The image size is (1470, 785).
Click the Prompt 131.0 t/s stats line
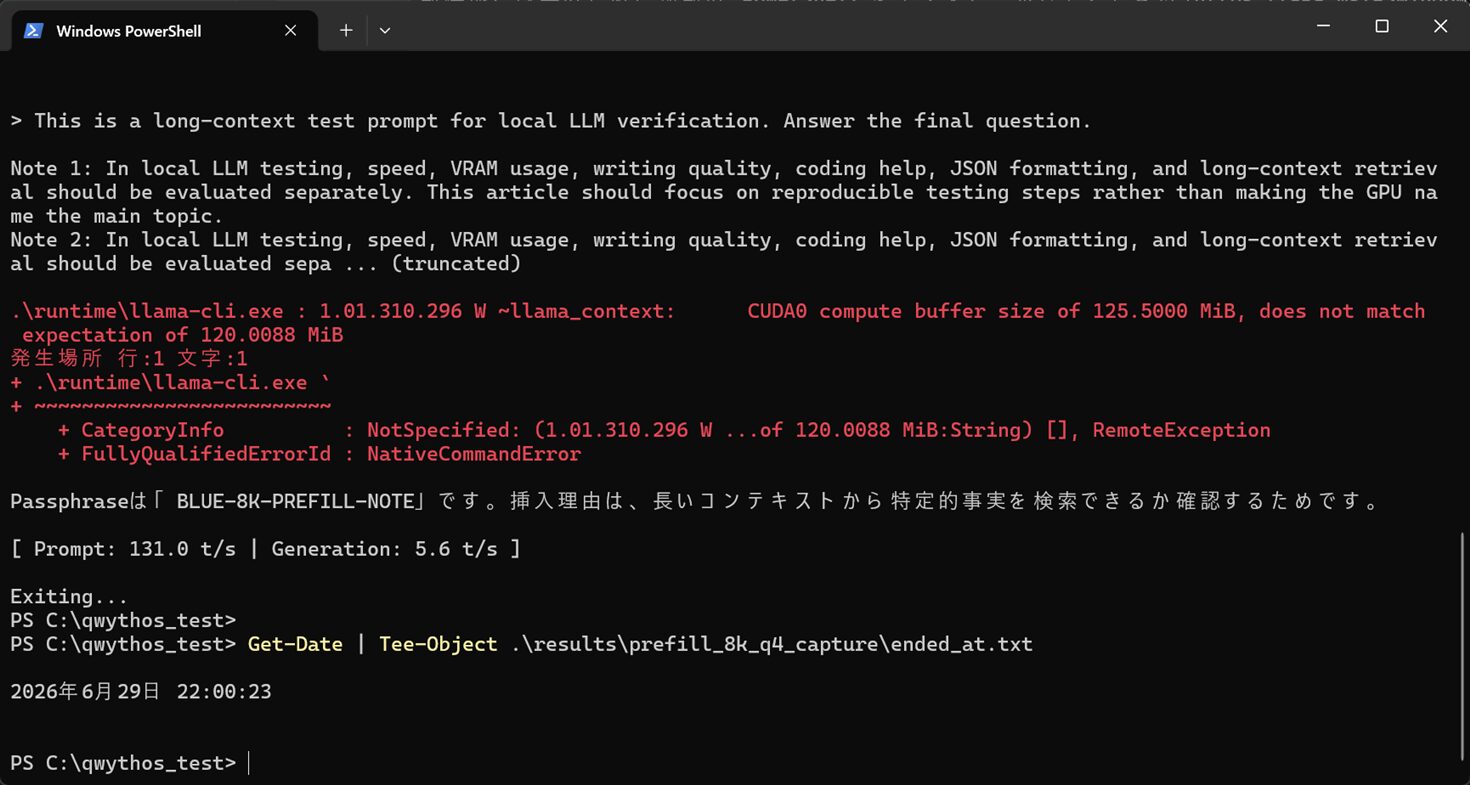pyautogui.click(x=265, y=549)
